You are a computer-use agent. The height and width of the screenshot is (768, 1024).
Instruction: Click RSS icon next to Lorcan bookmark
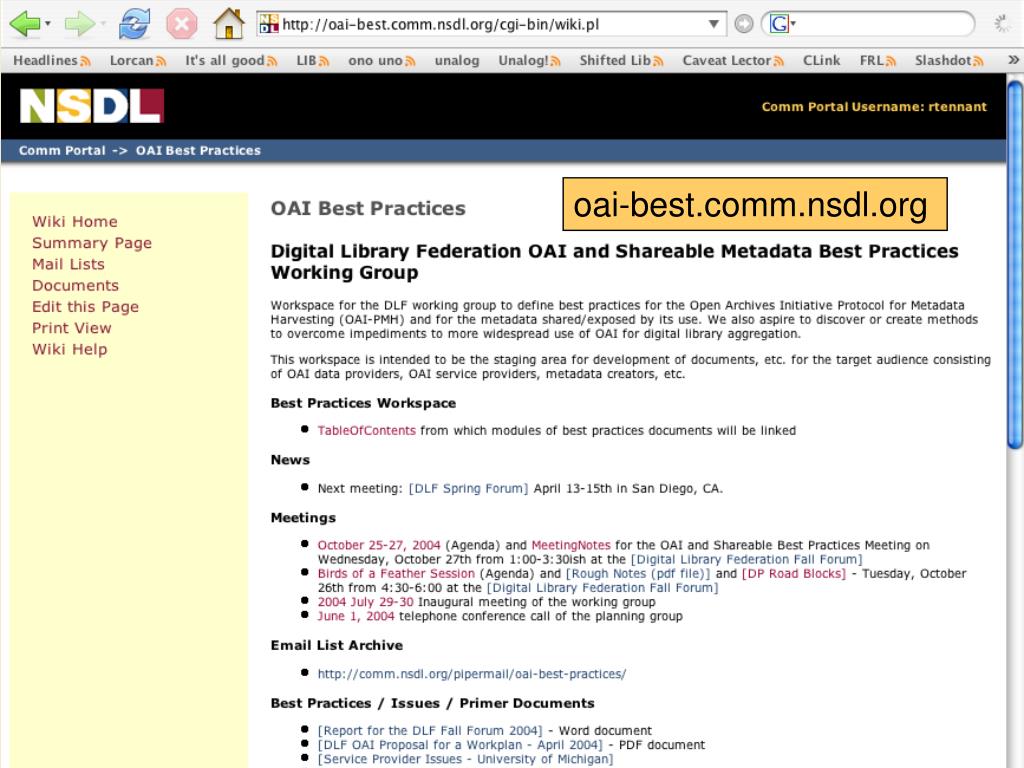(x=161, y=61)
